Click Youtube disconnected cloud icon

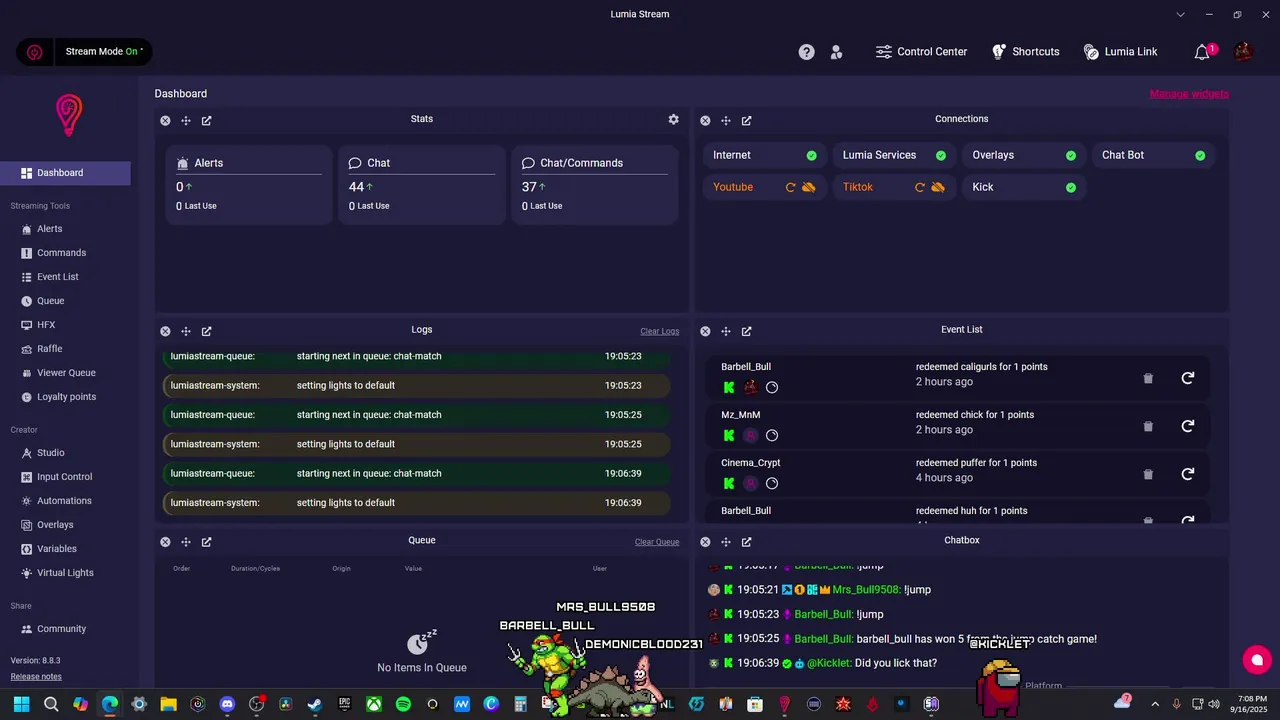point(809,187)
